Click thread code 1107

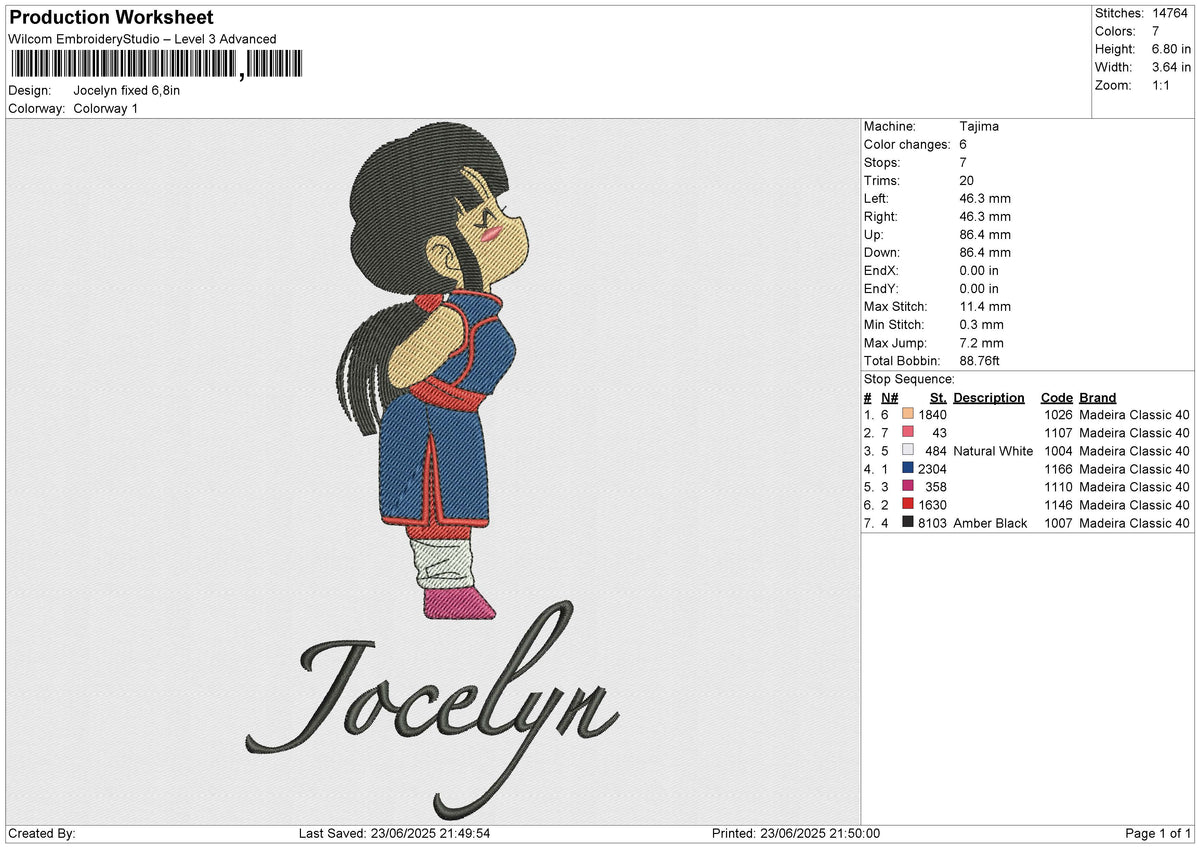tap(1058, 433)
